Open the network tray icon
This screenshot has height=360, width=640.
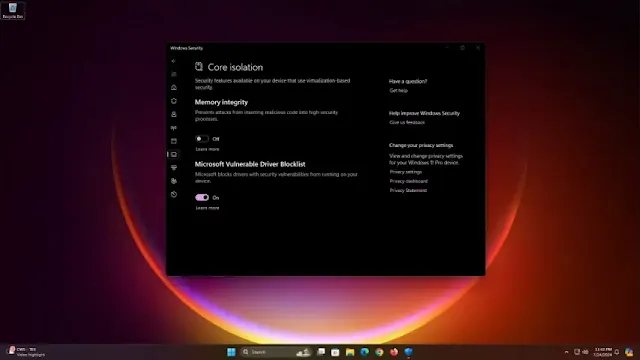point(577,352)
